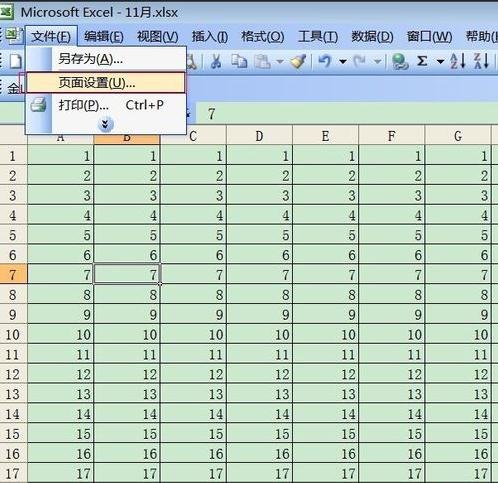Click the Undo arrow icon
Image resolution: width=498 pixels, height=483 pixels.
324,61
